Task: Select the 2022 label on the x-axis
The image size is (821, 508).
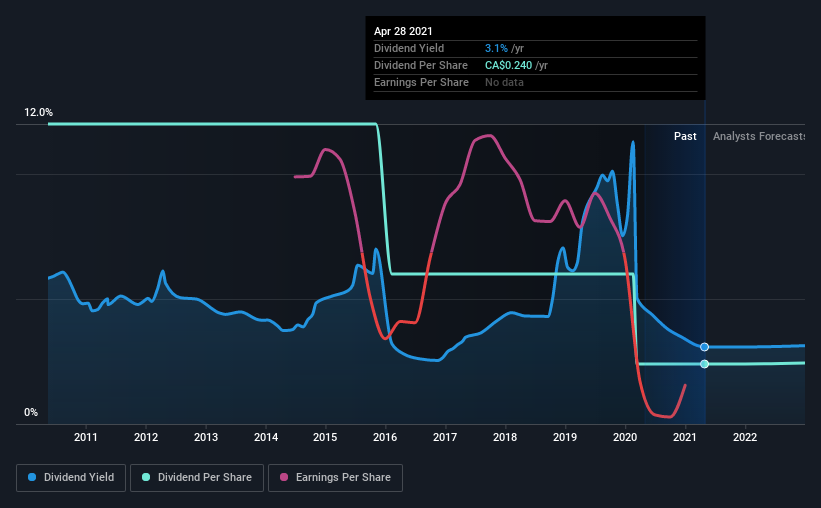Action: pos(745,437)
